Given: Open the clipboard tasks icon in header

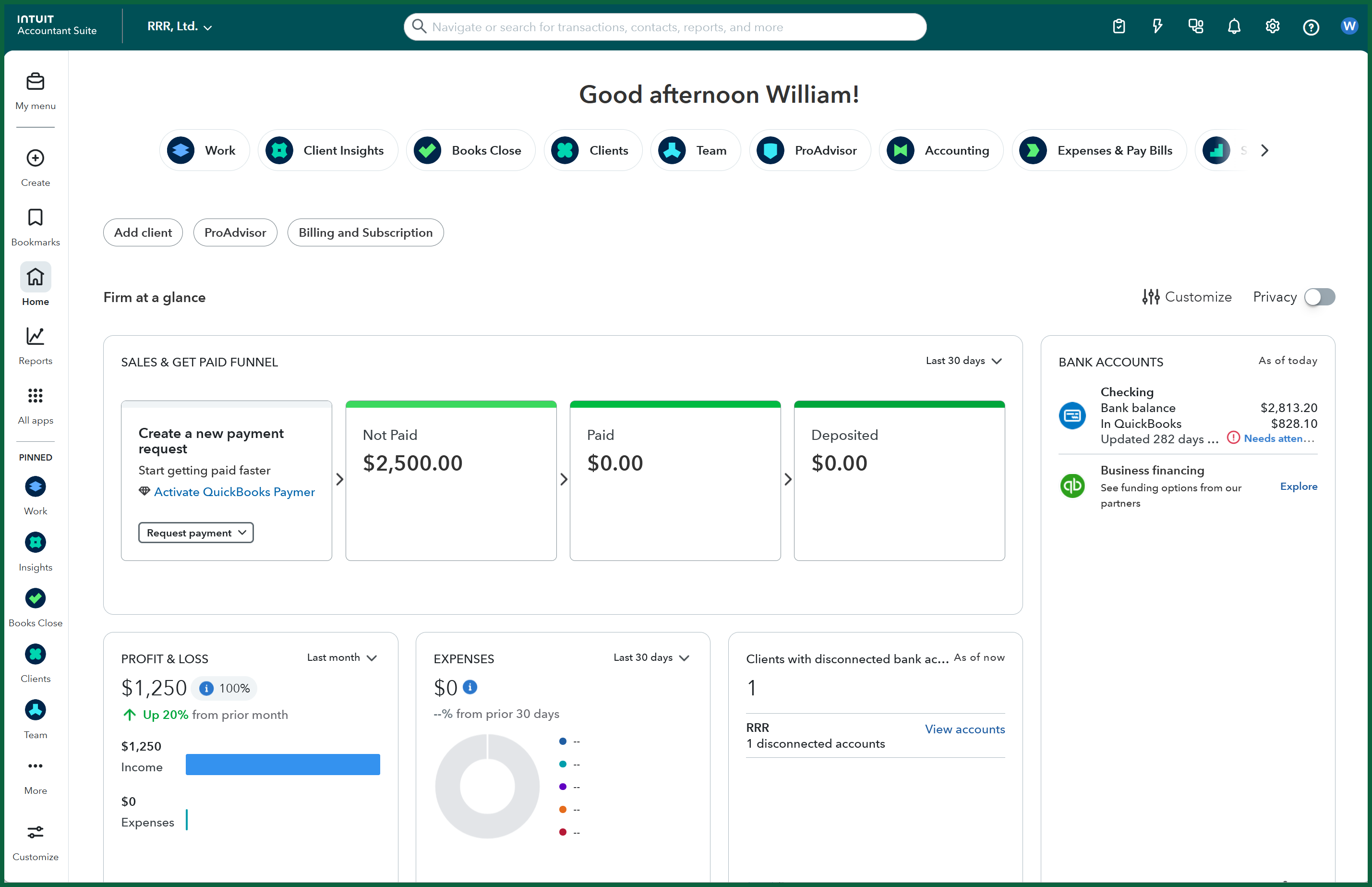Looking at the screenshot, I should [x=1118, y=26].
